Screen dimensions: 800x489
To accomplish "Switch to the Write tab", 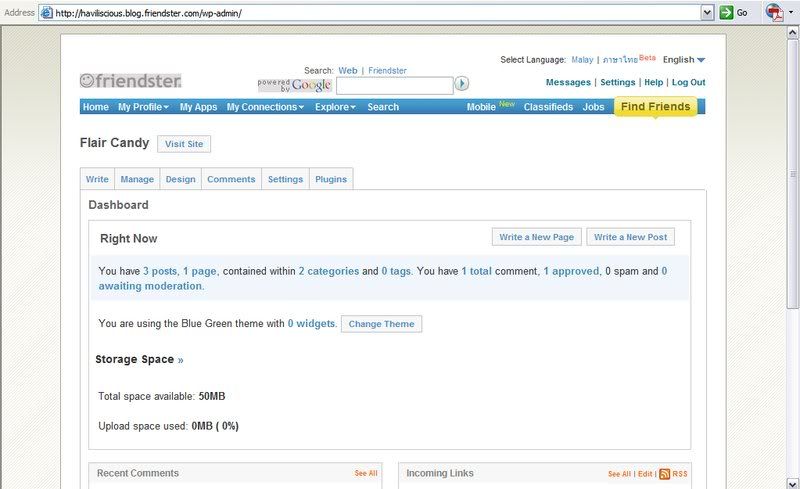I will 97,179.
